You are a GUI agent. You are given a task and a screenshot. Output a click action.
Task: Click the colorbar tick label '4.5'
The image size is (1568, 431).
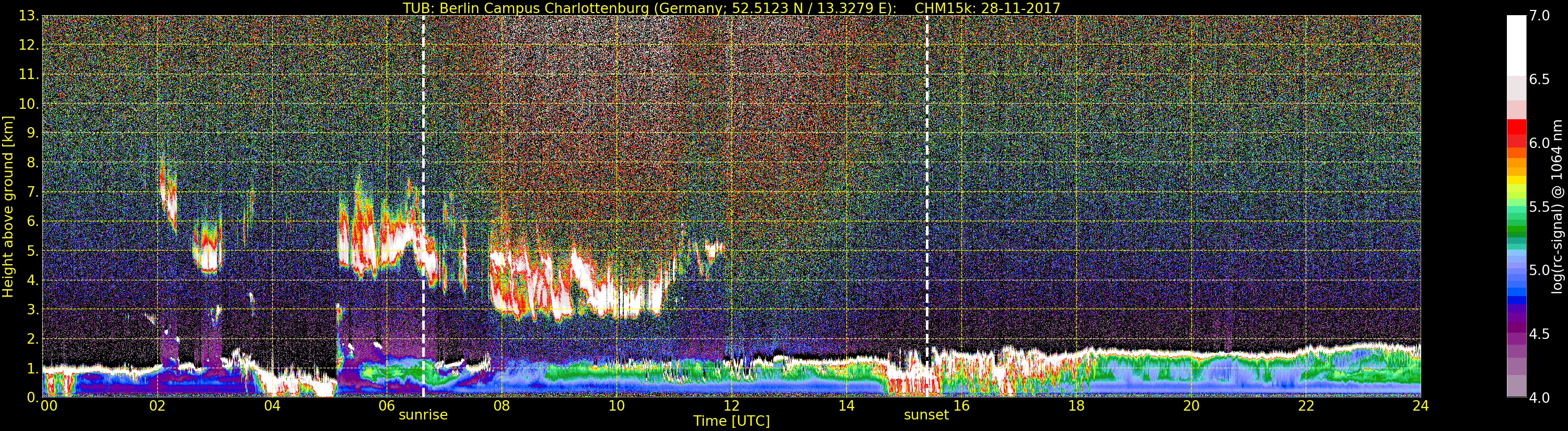pyautogui.click(x=1539, y=334)
